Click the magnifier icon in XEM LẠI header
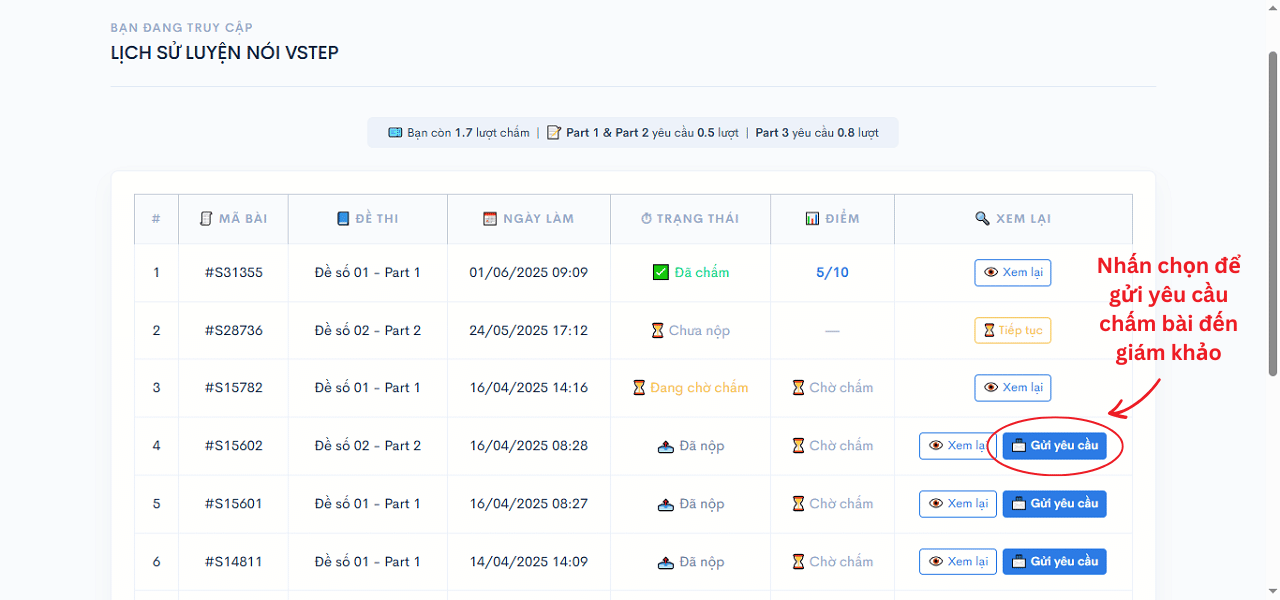 pos(982,218)
